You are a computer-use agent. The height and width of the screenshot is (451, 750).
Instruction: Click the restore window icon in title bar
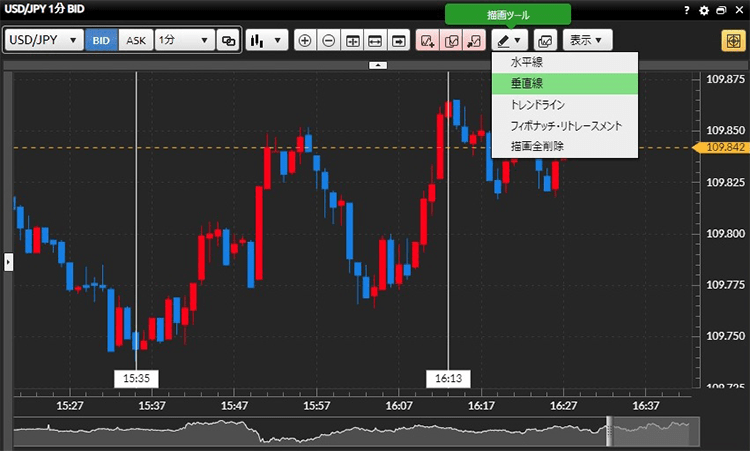click(x=721, y=10)
